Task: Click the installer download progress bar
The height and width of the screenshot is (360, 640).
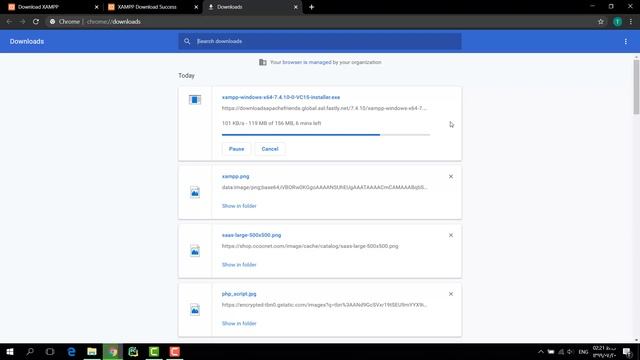Action: [x=326, y=134]
